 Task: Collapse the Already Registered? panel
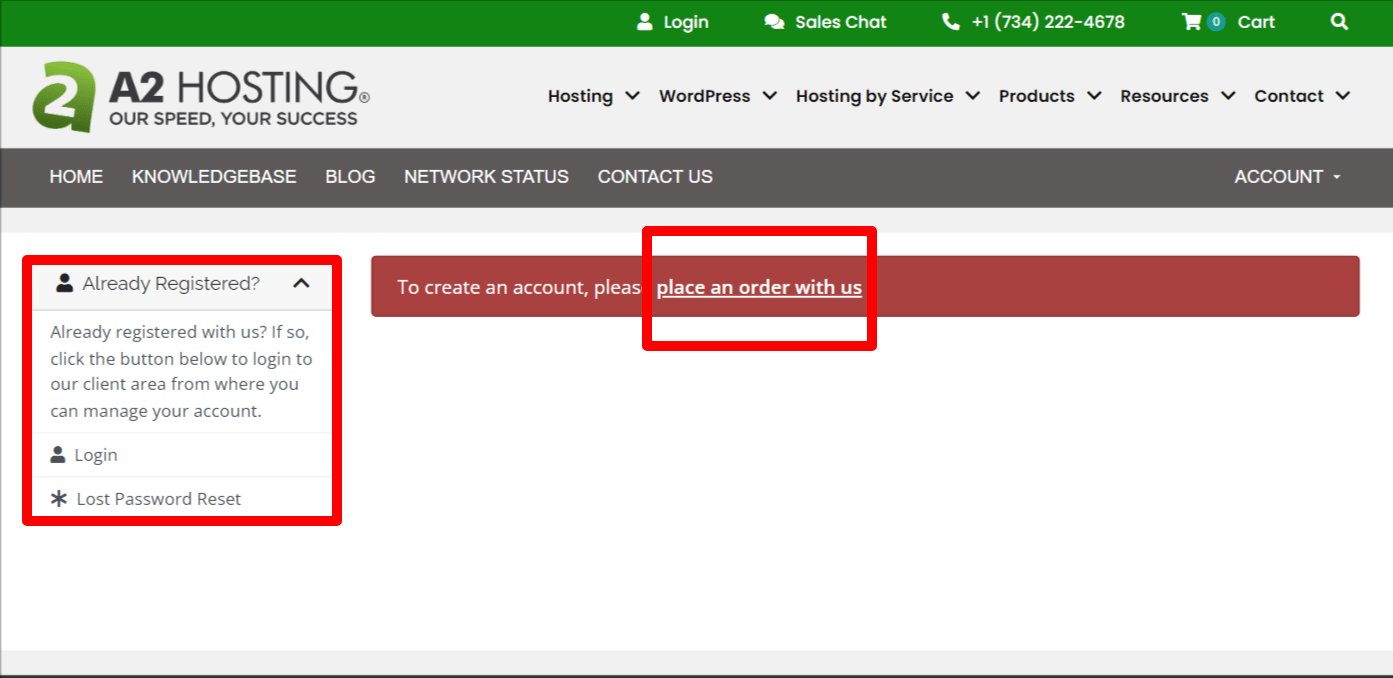pyautogui.click(x=302, y=283)
